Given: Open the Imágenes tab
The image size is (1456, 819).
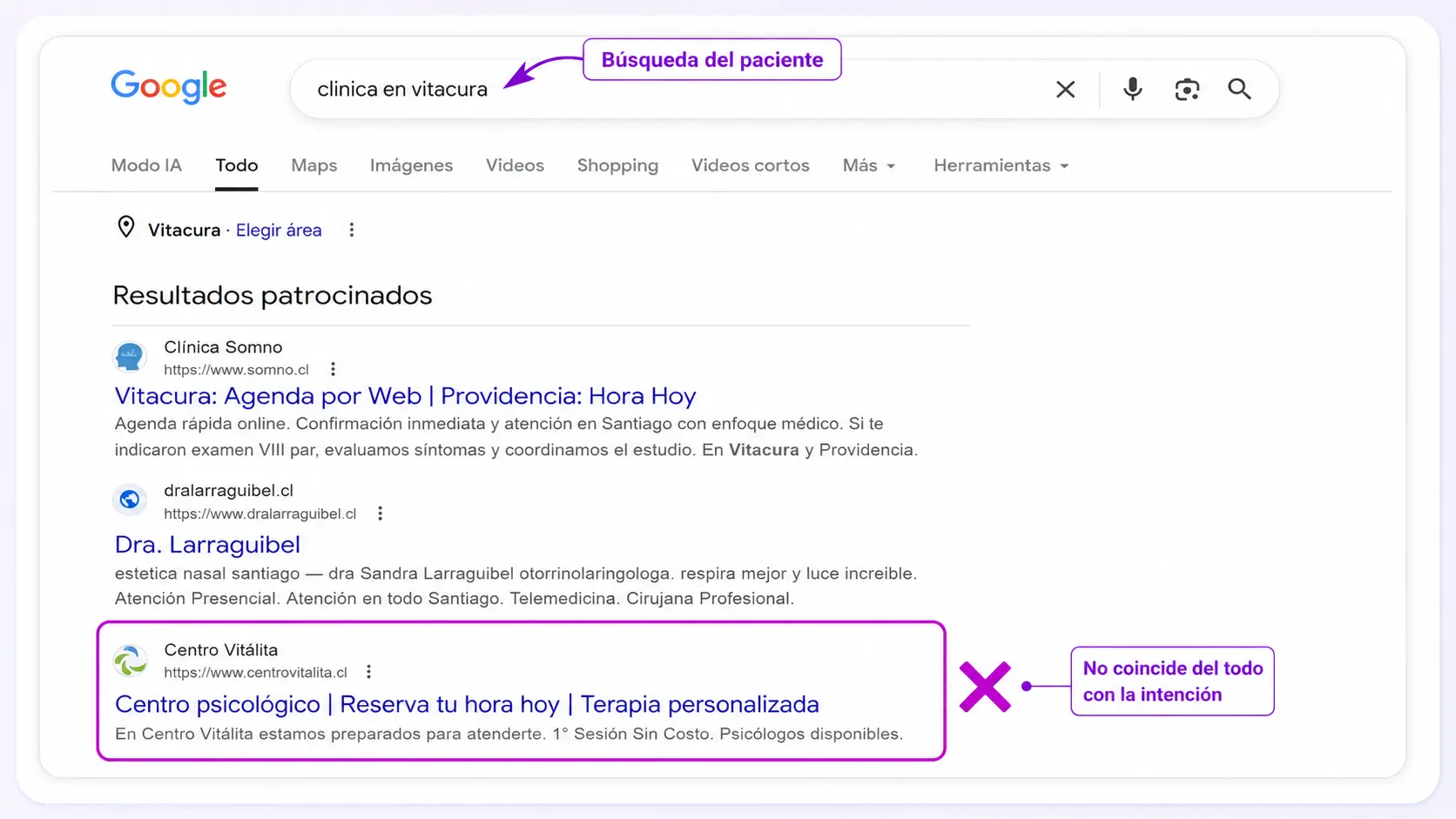Looking at the screenshot, I should (x=411, y=165).
